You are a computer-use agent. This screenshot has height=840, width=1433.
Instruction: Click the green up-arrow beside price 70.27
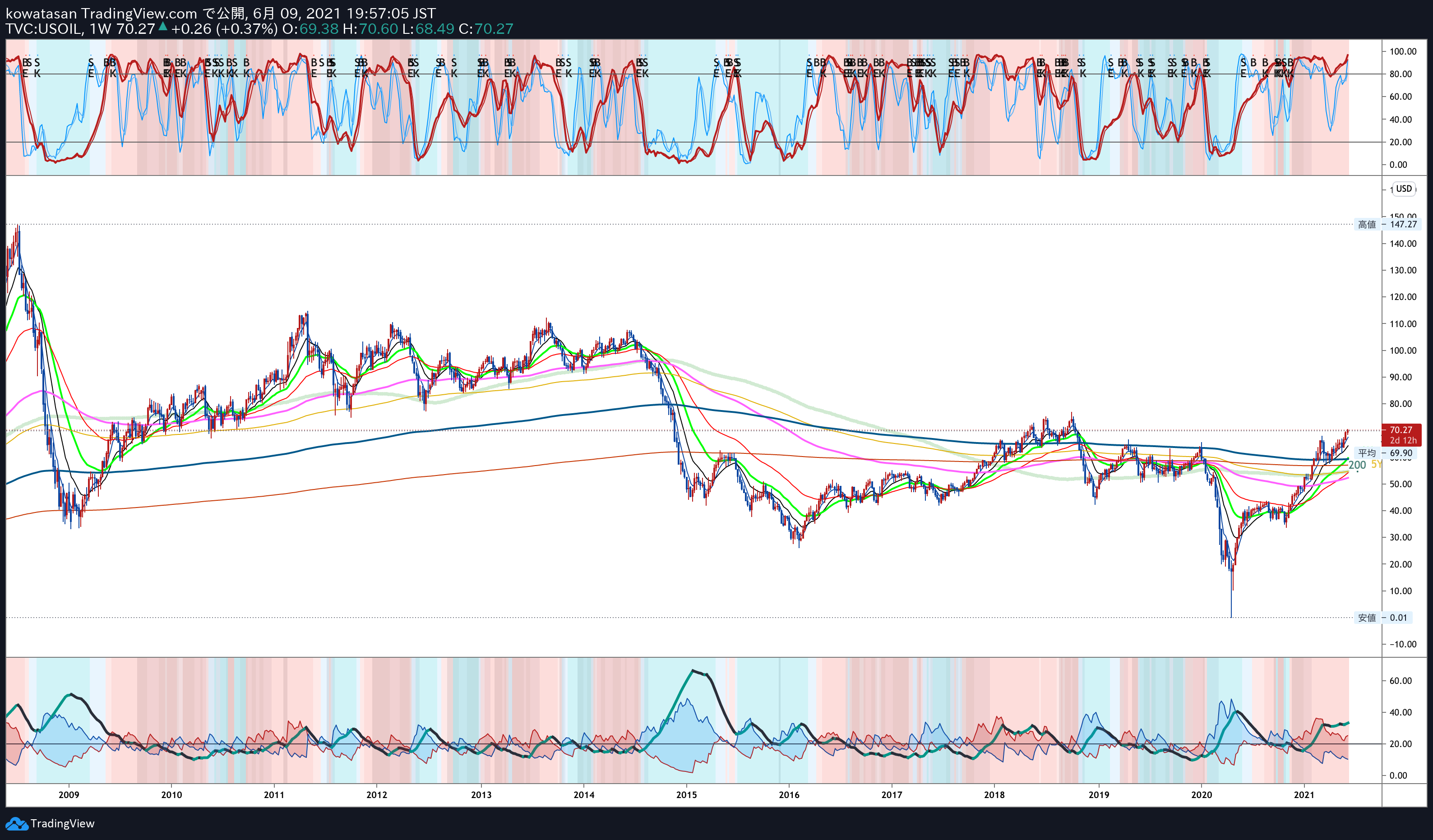pos(162,27)
